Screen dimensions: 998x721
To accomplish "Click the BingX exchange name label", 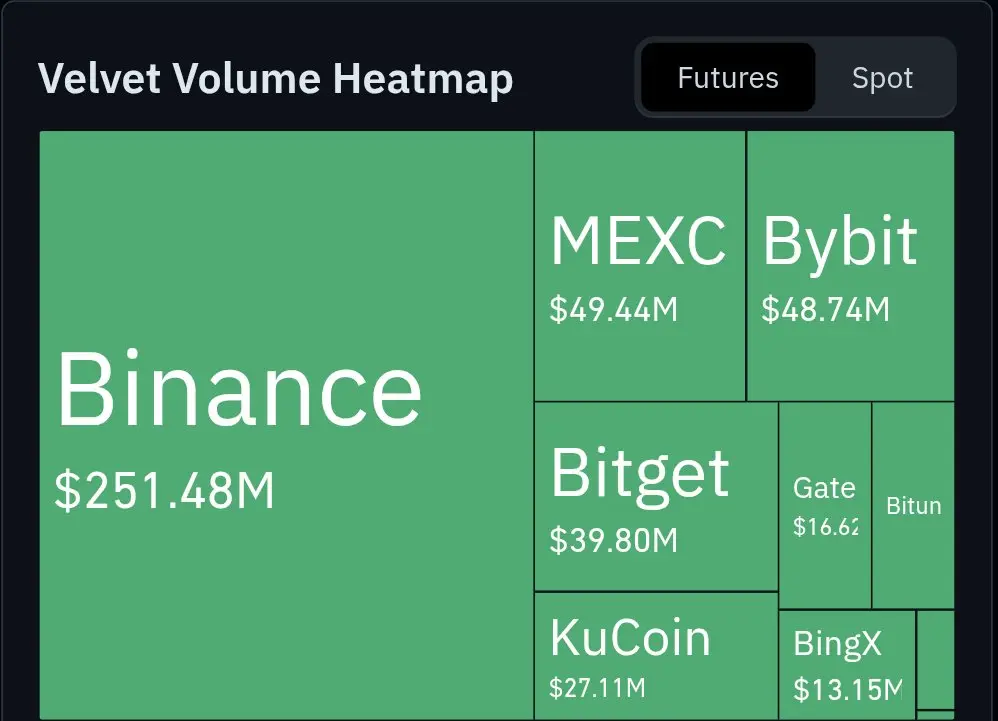I will pyautogui.click(x=837, y=644).
